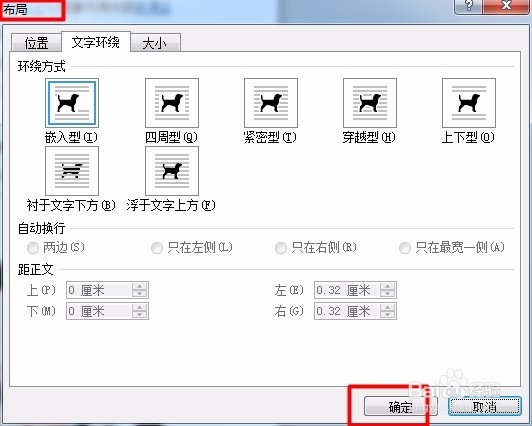Switch to the 位置 tab

click(x=36, y=43)
